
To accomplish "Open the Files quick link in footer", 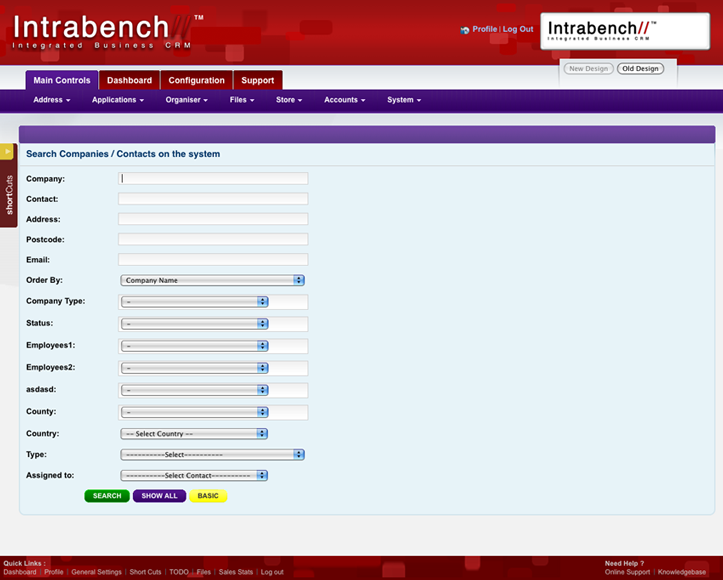I will point(204,572).
